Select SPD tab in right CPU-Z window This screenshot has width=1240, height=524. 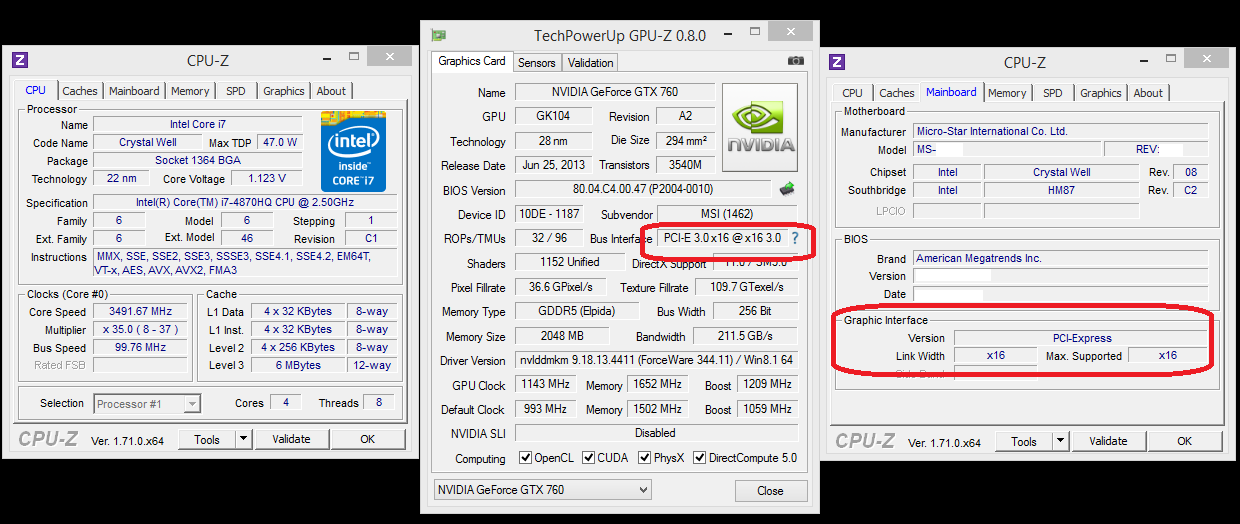coord(1053,93)
